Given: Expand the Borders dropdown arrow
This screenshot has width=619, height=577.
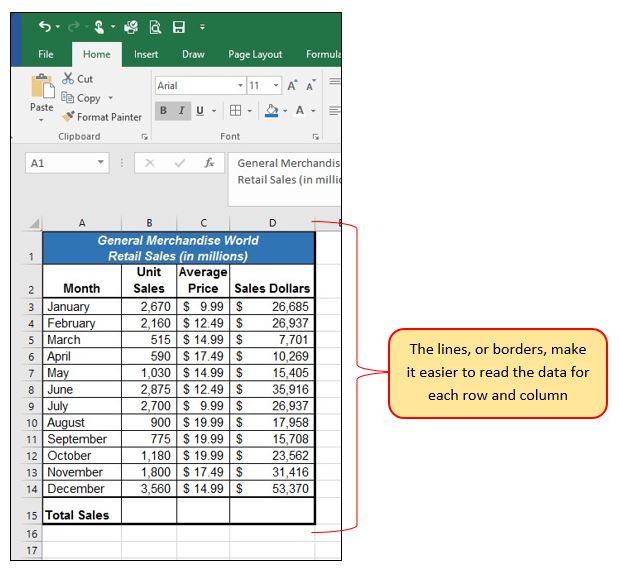Looking at the screenshot, I should (x=249, y=111).
